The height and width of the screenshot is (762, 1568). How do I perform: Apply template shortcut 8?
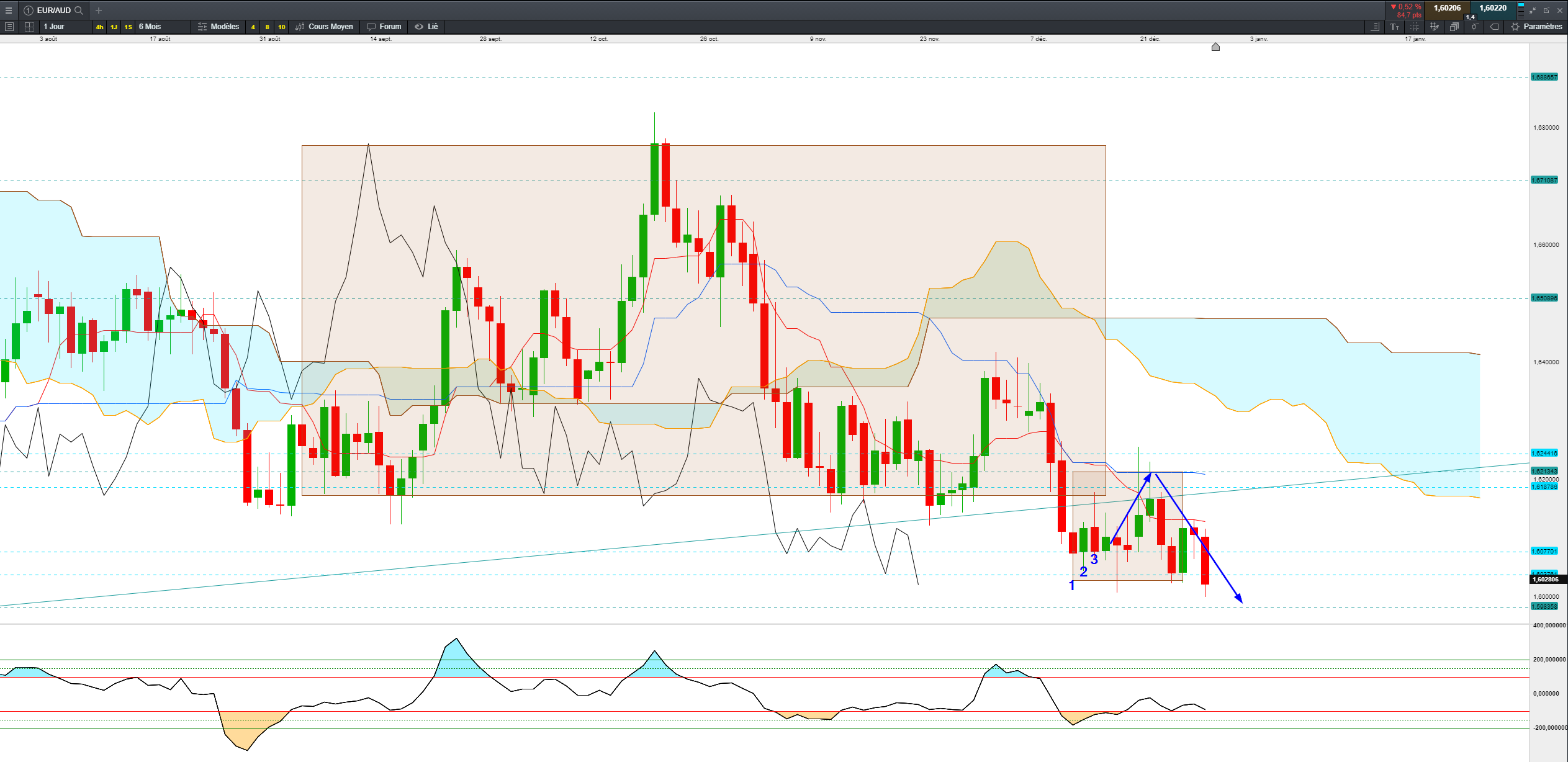[x=267, y=27]
